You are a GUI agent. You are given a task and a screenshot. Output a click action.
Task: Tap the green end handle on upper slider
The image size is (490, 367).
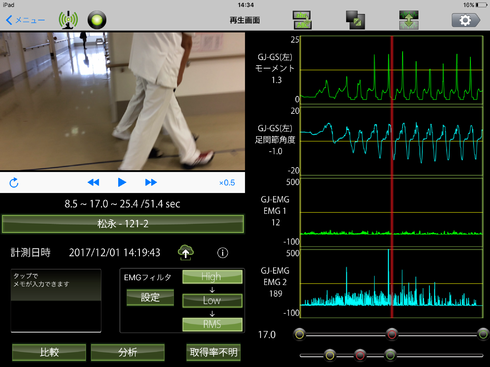(x=483, y=334)
